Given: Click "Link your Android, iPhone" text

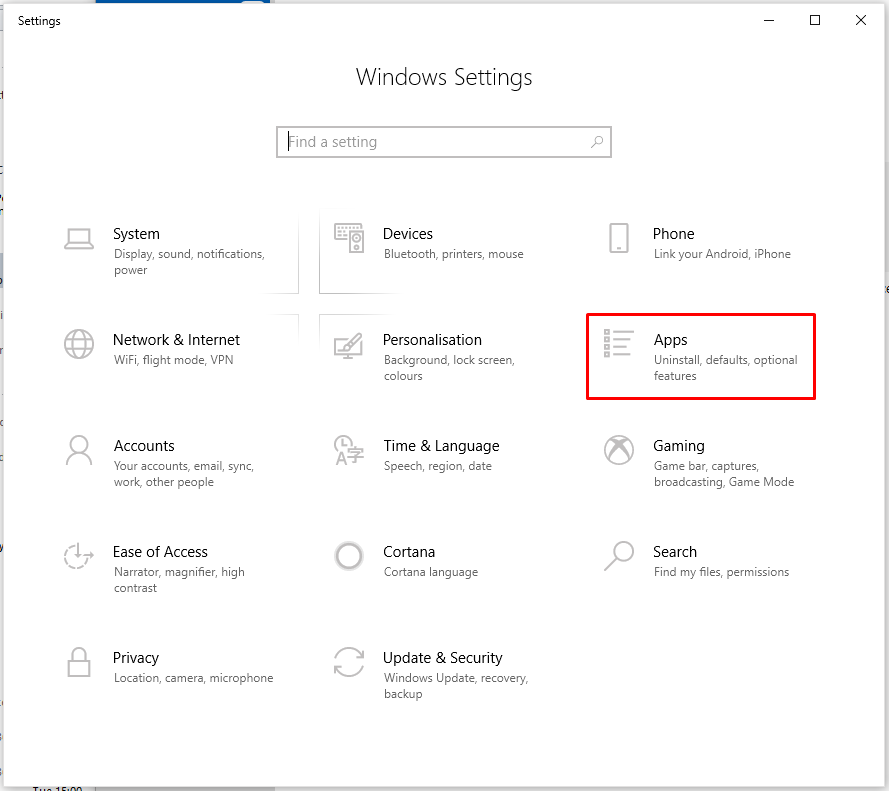Looking at the screenshot, I should pyautogui.click(x=722, y=254).
